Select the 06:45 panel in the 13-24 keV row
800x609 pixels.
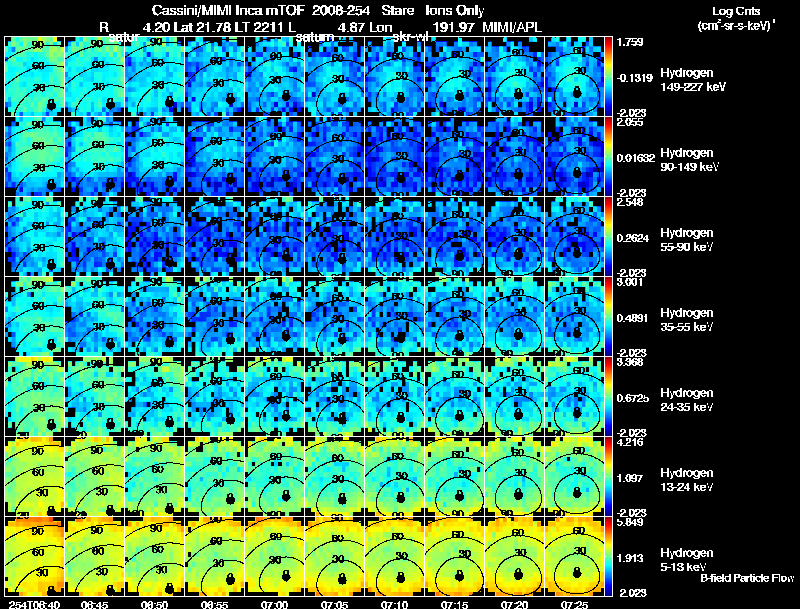pos(95,476)
